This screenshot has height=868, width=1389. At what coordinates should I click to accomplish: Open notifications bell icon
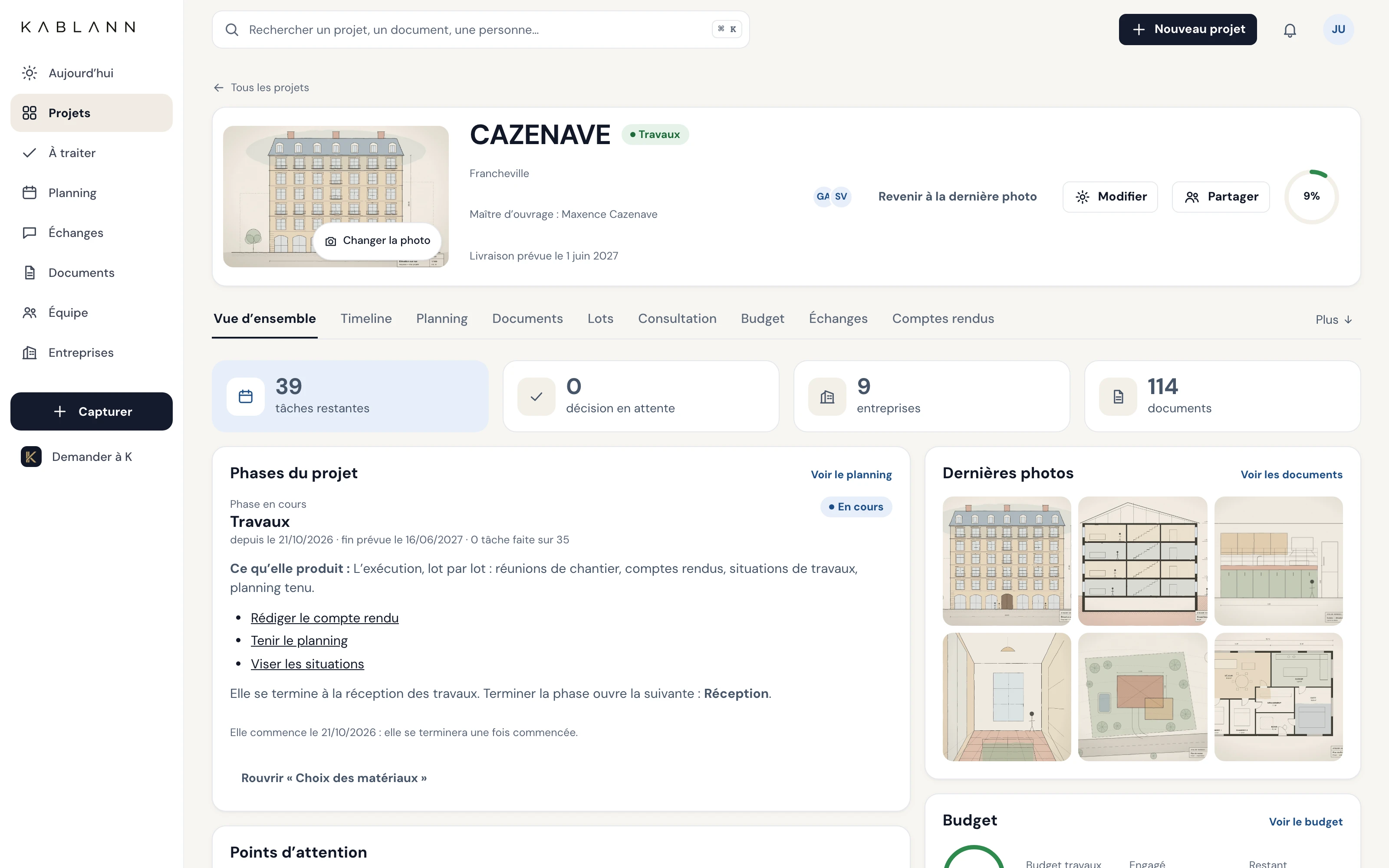click(x=1290, y=30)
